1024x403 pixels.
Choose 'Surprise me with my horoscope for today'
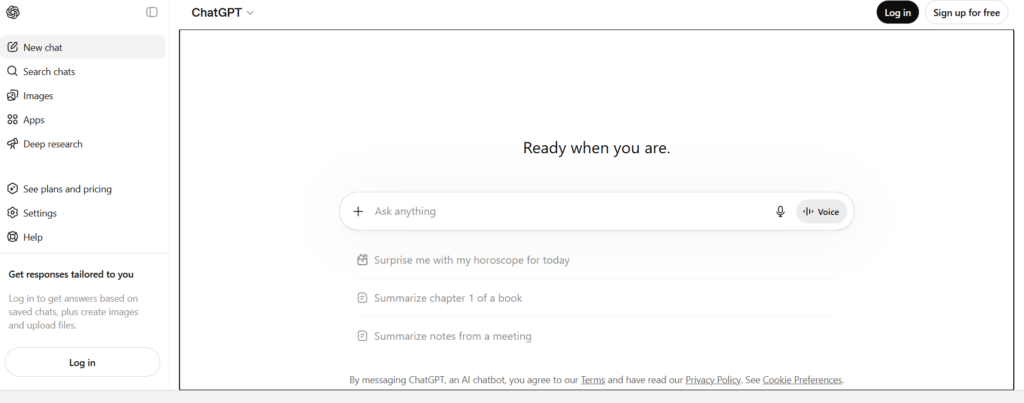(597, 260)
